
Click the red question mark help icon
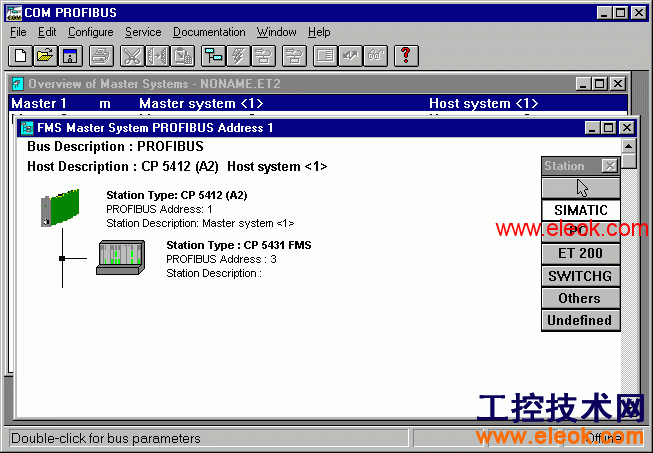tap(406, 56)
